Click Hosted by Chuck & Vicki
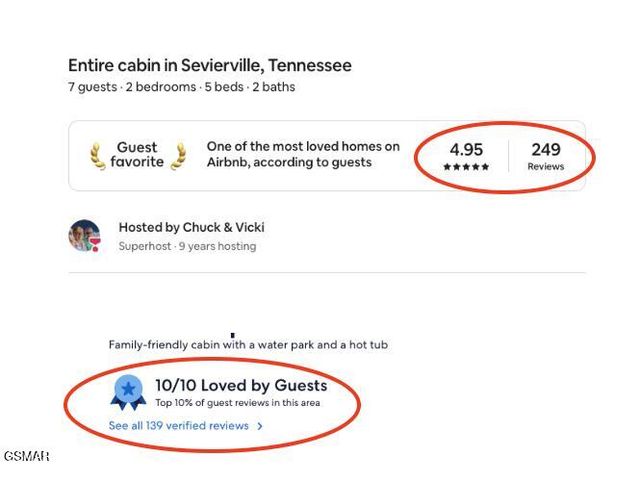640x477 pixels. click(x=191, y=227)
